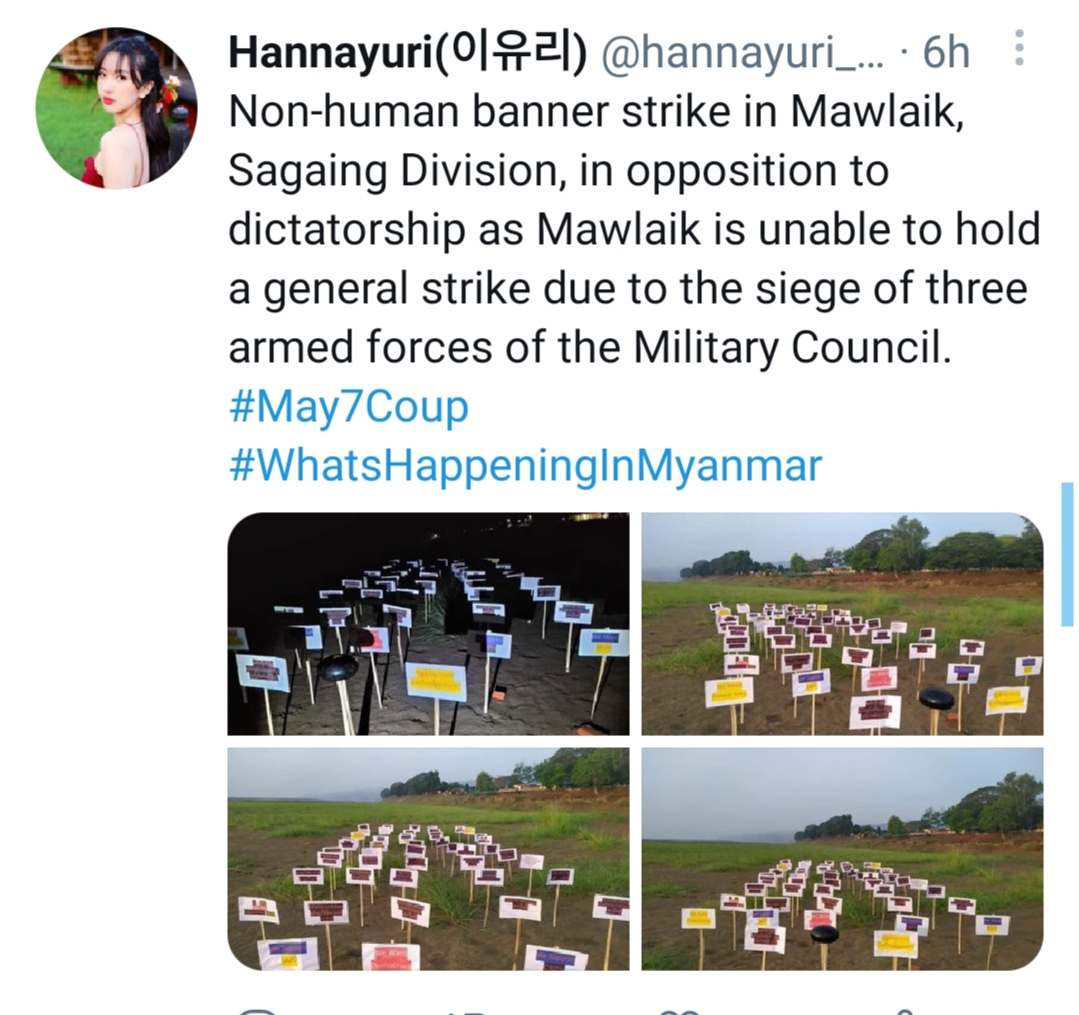The height and width of the screenshot is (1015, 1079).
Task: Click the 'armed forces of the Military Council' line
Action: coord(589,347)
